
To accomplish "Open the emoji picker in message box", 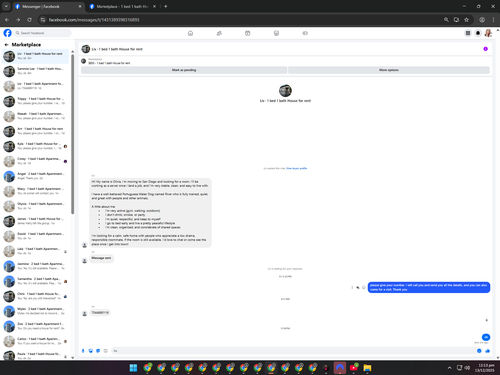I will tap(479, 351).
